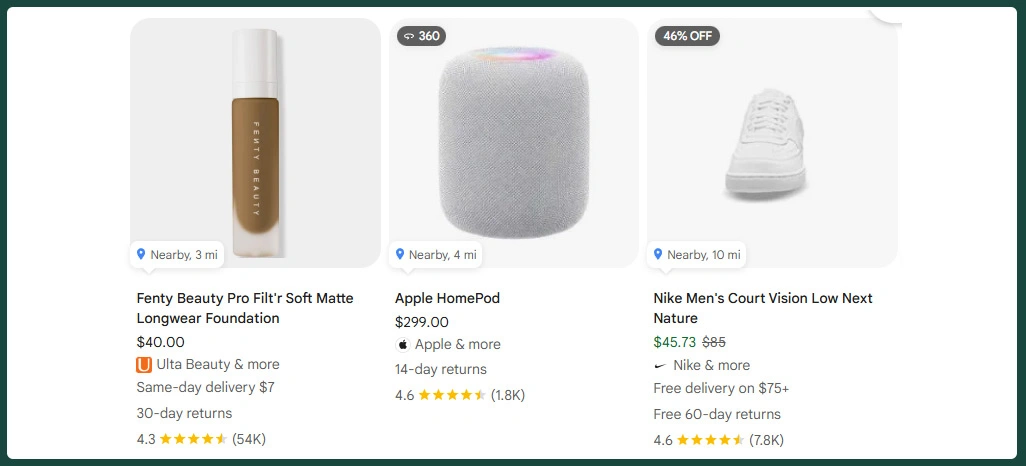Click the 46% OFF discount badge
This screenshot has width=1026, height=466.
click(687, 36)
